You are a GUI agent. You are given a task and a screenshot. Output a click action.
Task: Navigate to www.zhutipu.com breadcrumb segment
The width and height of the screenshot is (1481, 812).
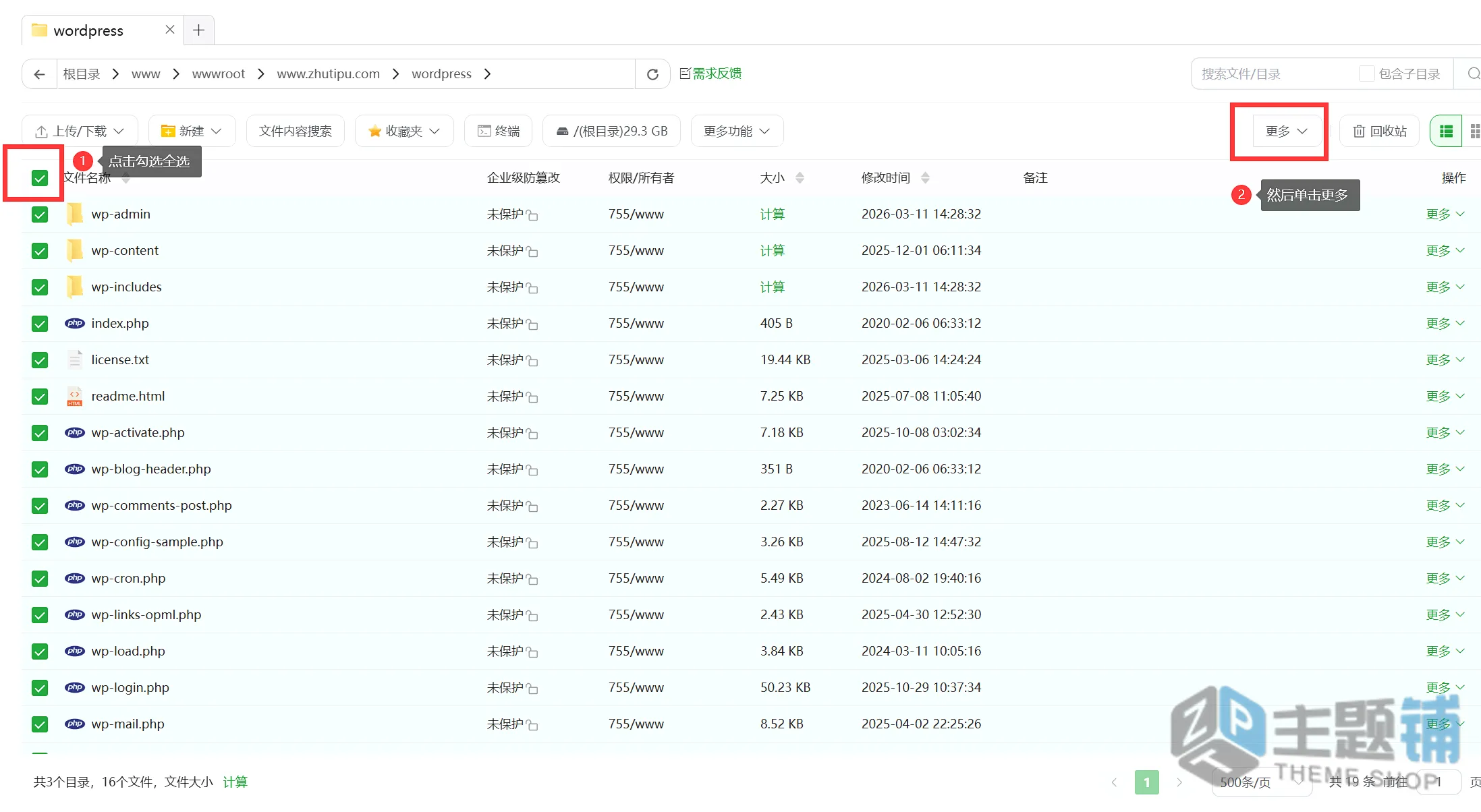(x=329, y=74)
